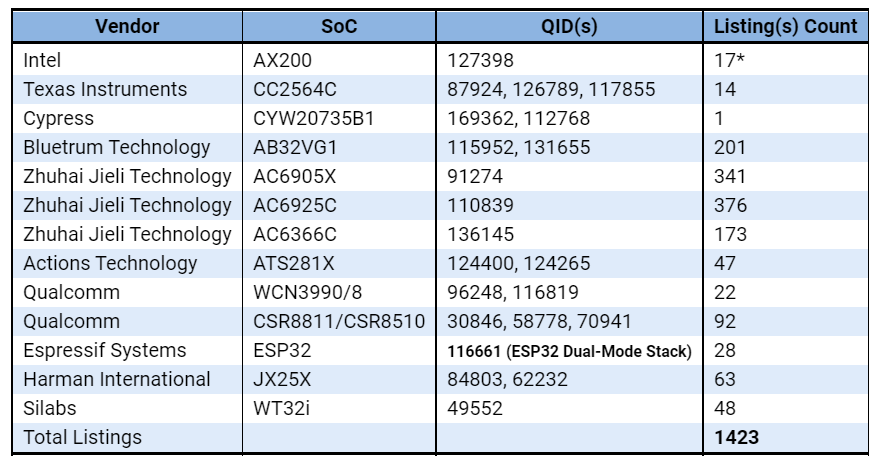Click the bold ESP32 Dual-Mode Stack QID

570,351
